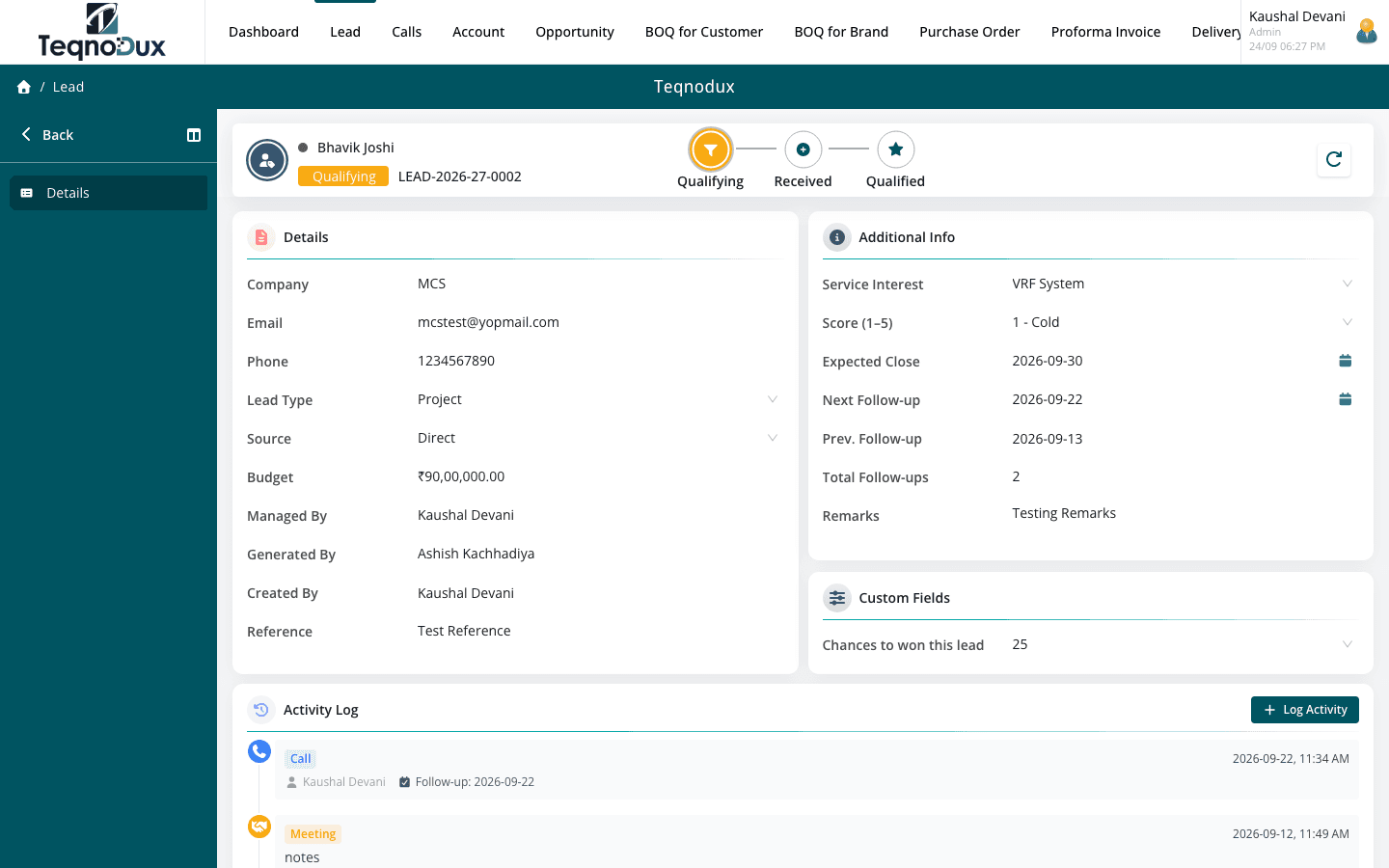Toggle the sidebar panel layout icon
The image size is (1389, 868).
tap(194, 135)
